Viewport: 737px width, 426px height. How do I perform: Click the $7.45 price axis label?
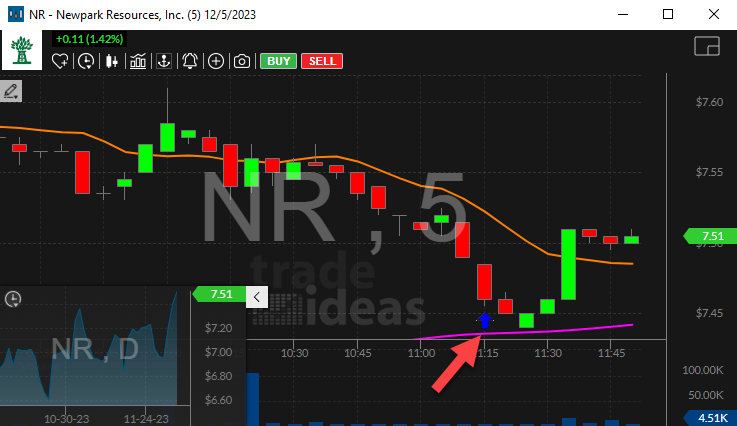pos(709,313)
